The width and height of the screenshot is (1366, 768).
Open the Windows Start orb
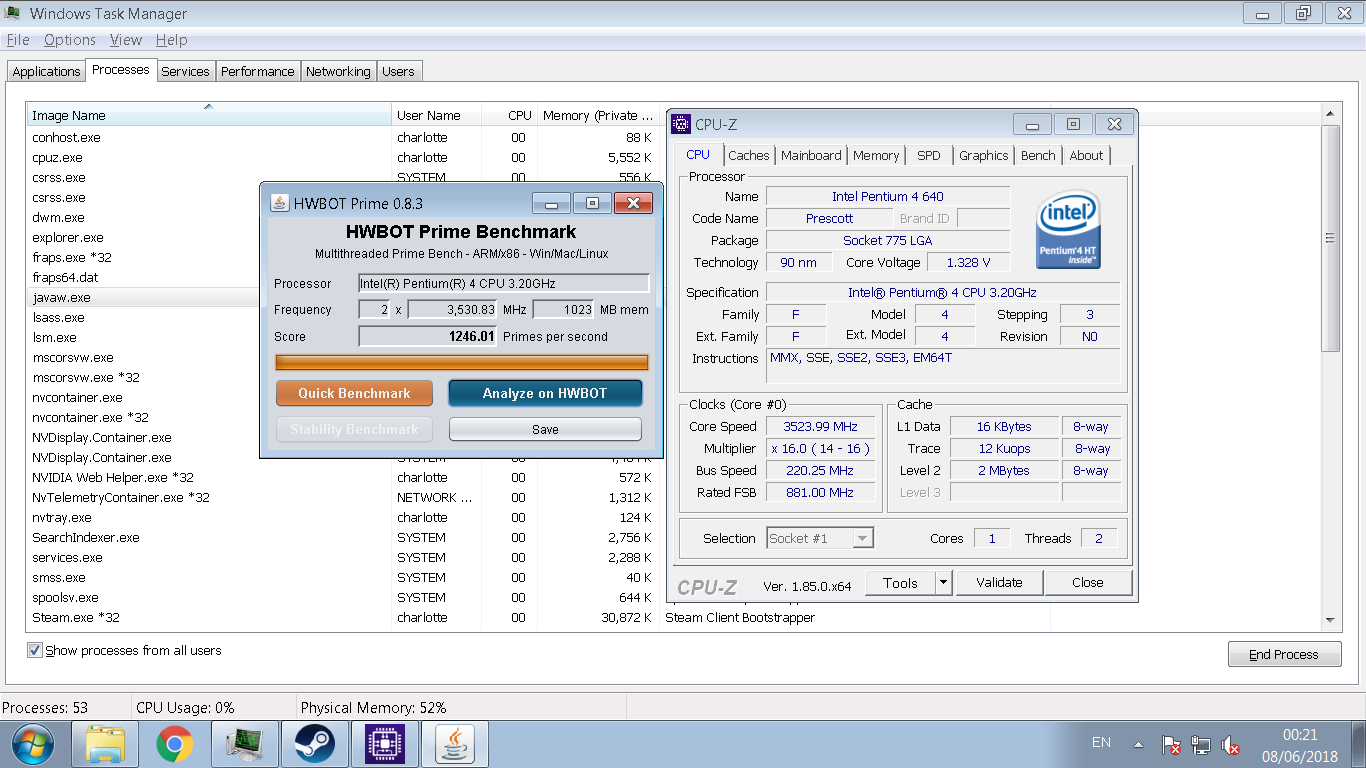pos(34,744)
